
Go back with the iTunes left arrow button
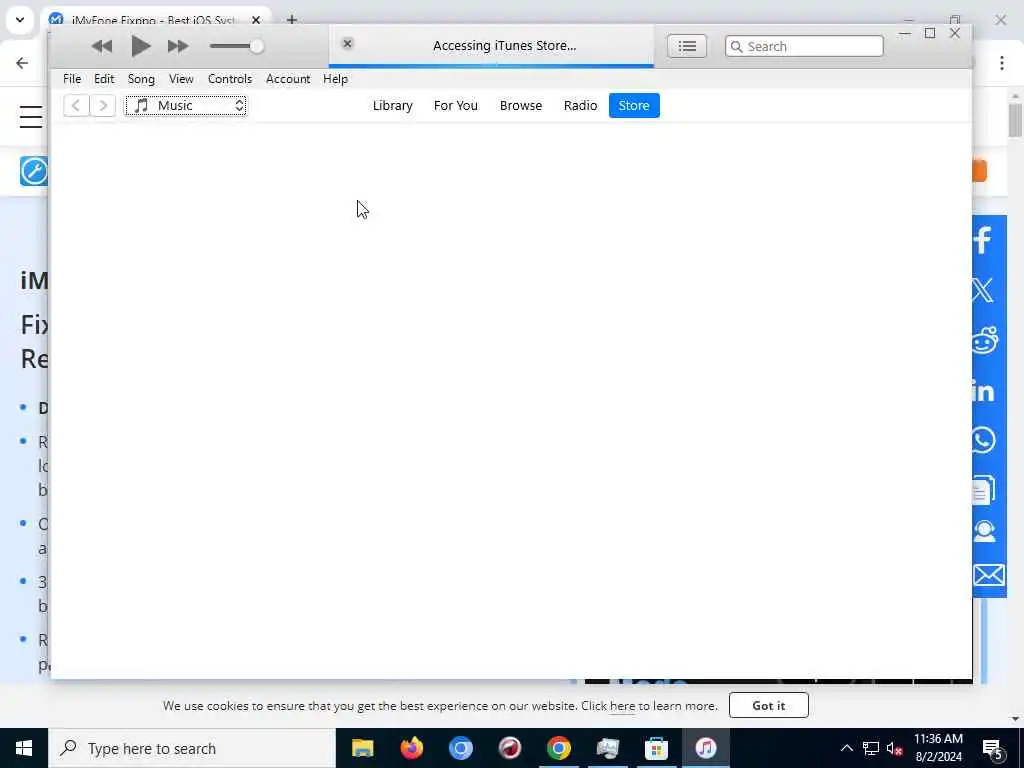click(76, 106)
